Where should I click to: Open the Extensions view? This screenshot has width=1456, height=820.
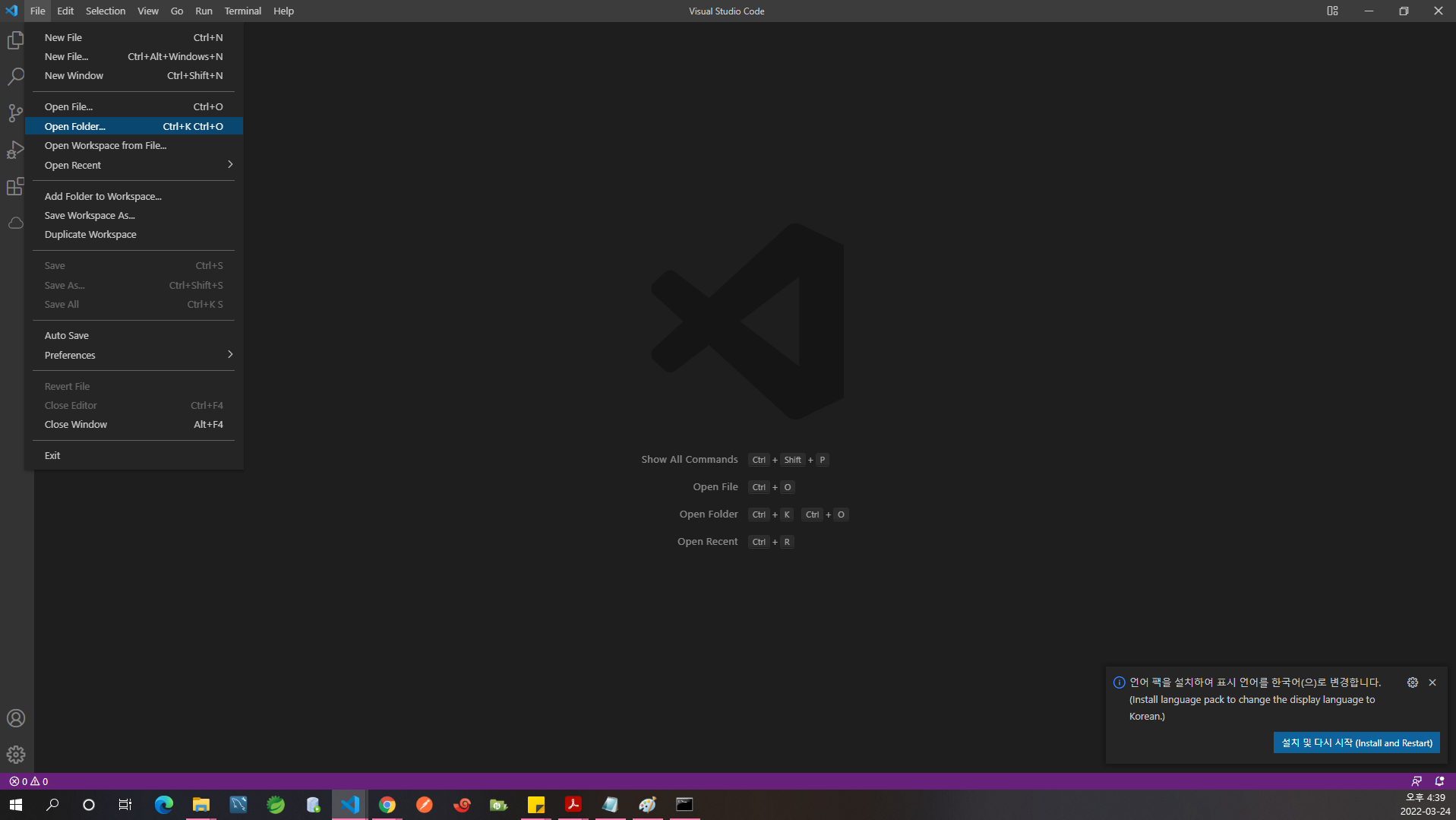pyautogui.click(x=16, y=186)
